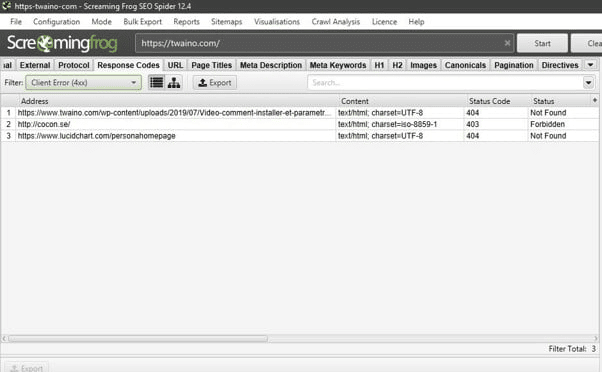Click row number 3 cell
The width and height of the screenshot is (602, 372).
pos(8,136)
